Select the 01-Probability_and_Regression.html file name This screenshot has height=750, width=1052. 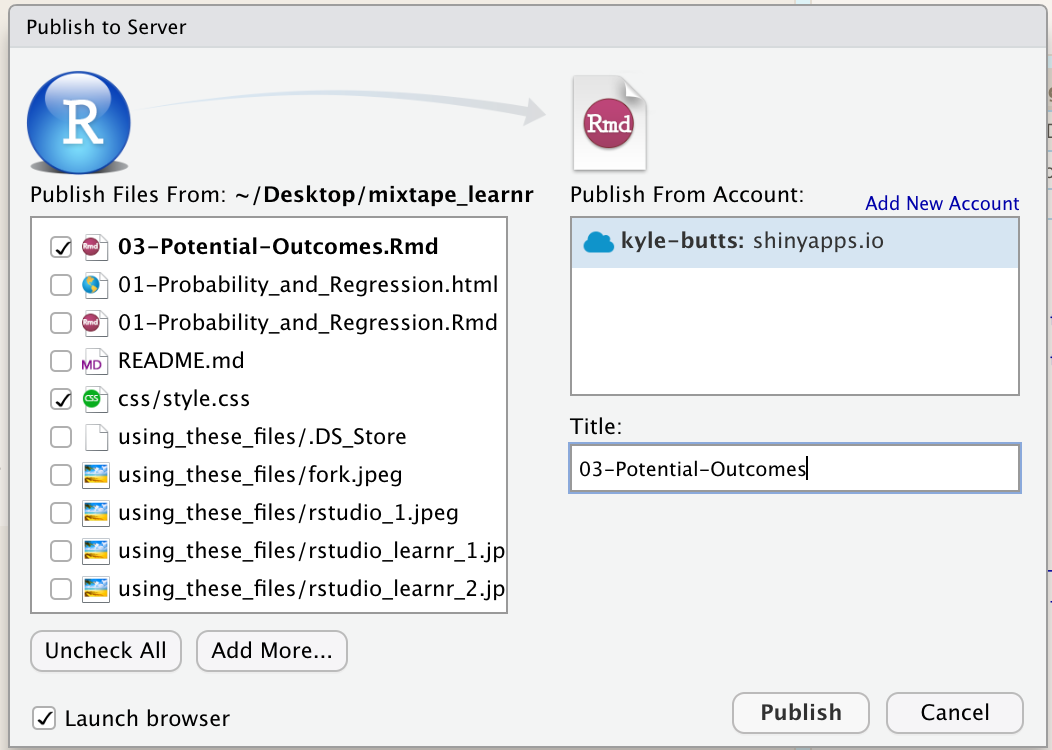coord(308,285)
